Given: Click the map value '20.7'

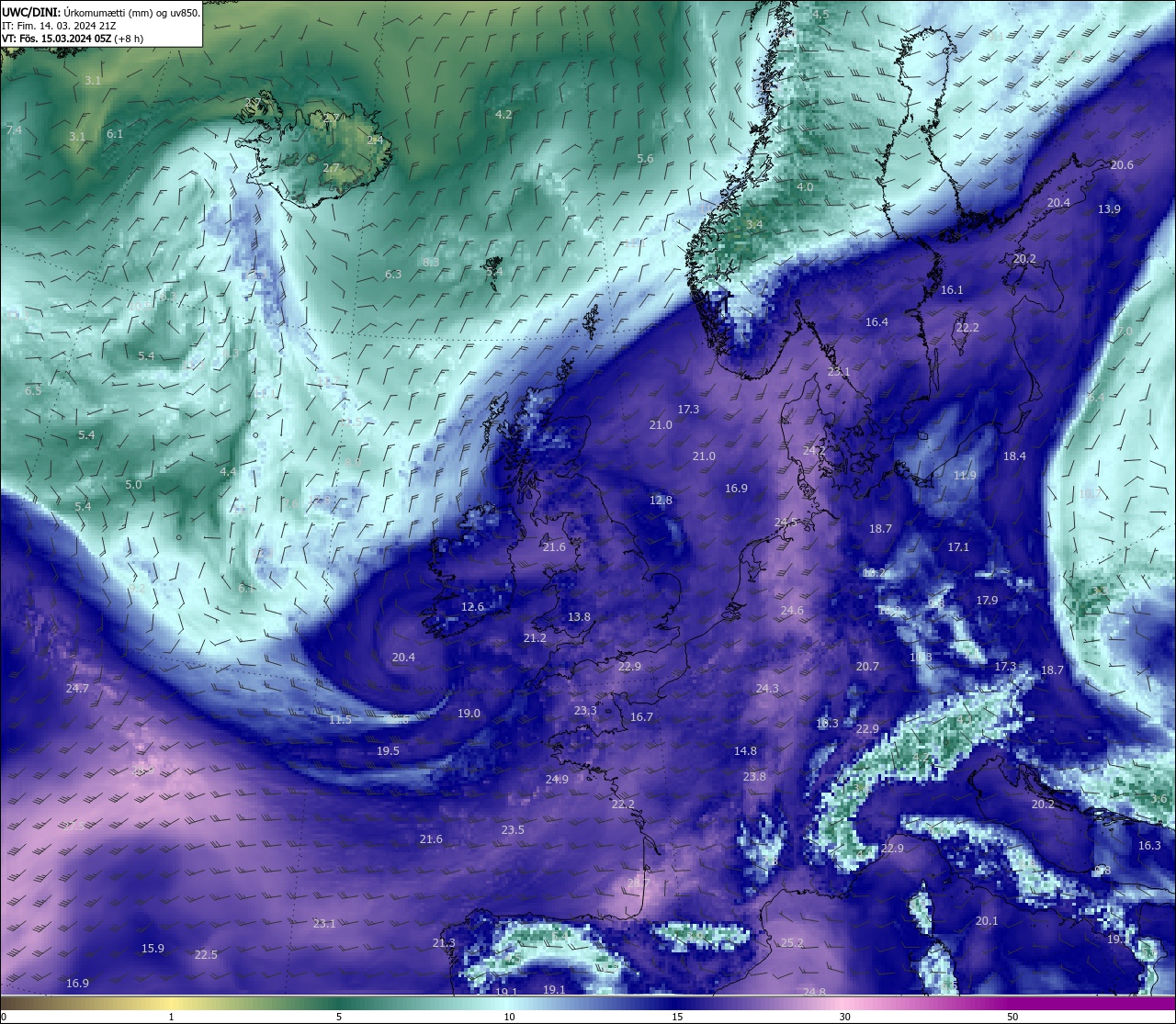Looking at the screenshot, I should (867, 666).
